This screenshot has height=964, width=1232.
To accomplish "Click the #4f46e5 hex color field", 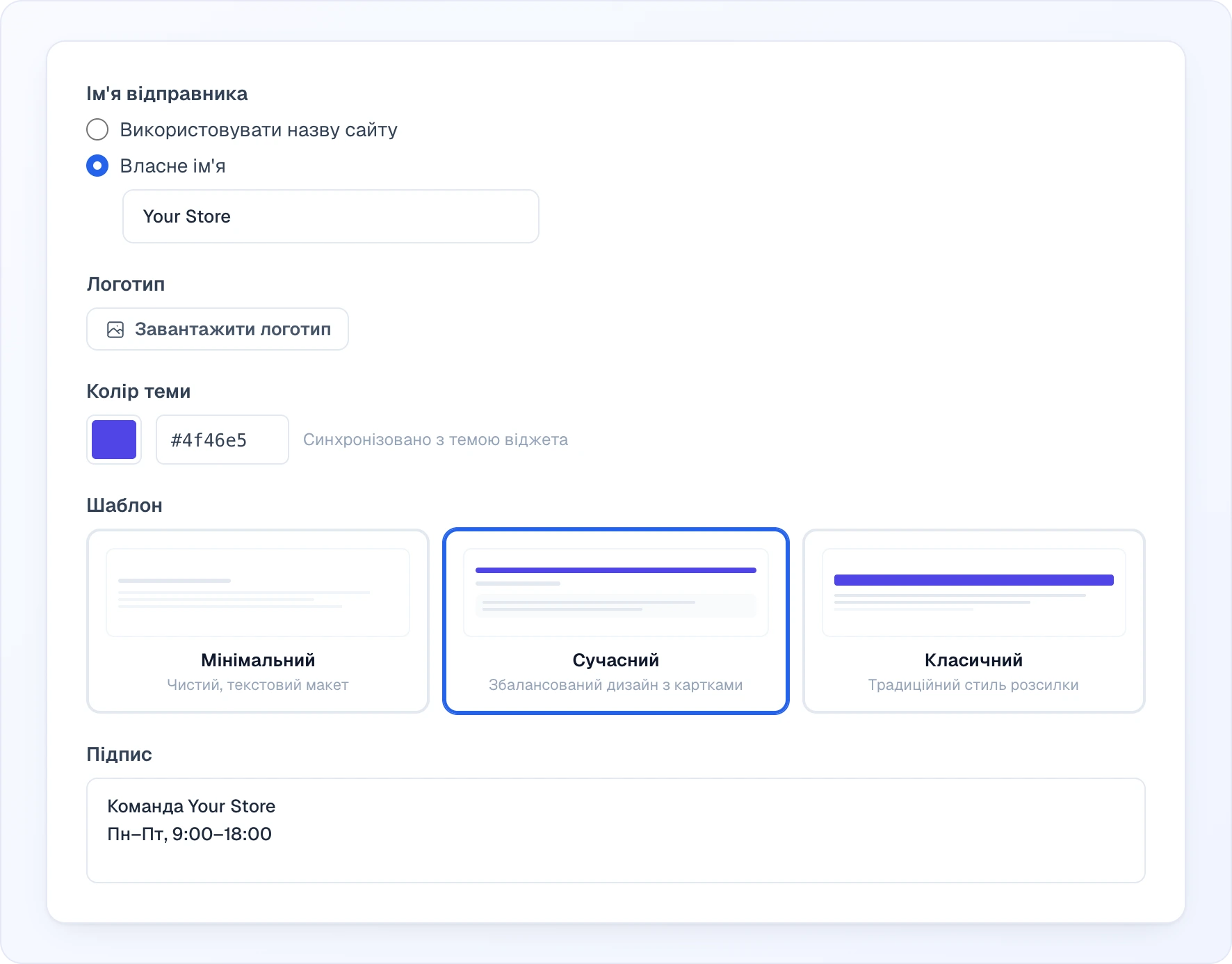I will click(222, 440).
